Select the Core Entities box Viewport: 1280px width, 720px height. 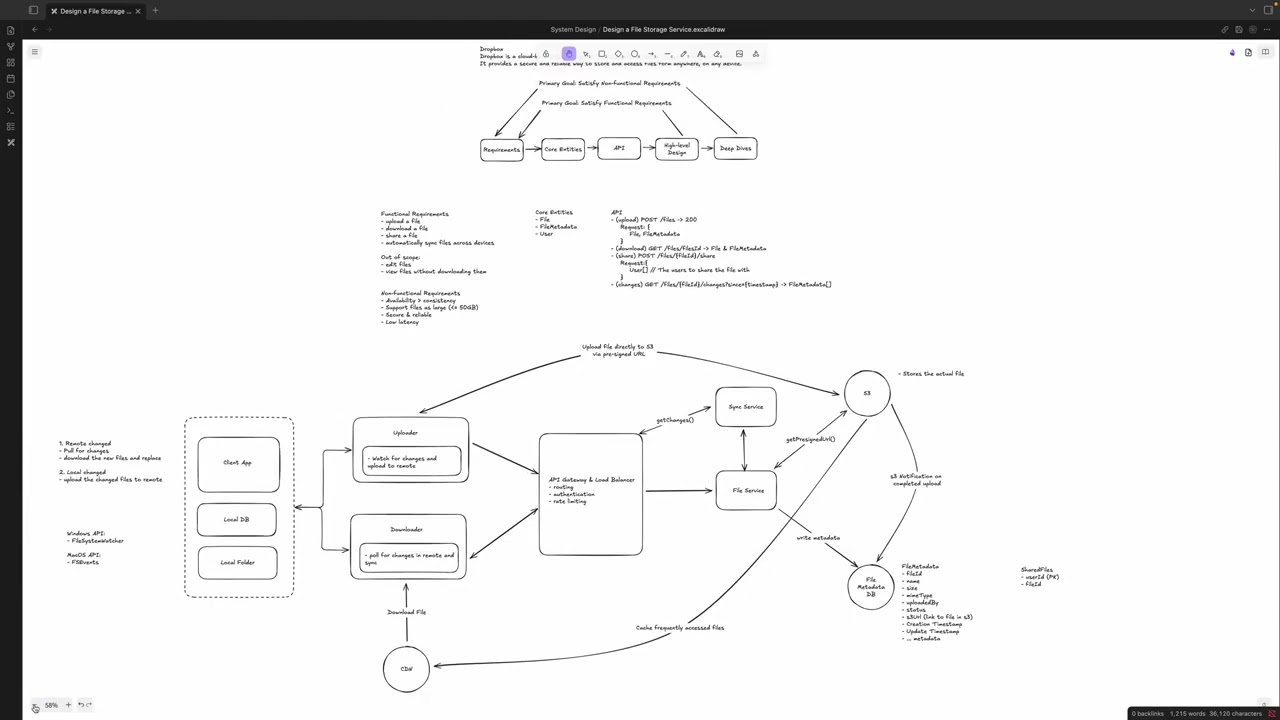pyautogui.click(x=563, y=149)
